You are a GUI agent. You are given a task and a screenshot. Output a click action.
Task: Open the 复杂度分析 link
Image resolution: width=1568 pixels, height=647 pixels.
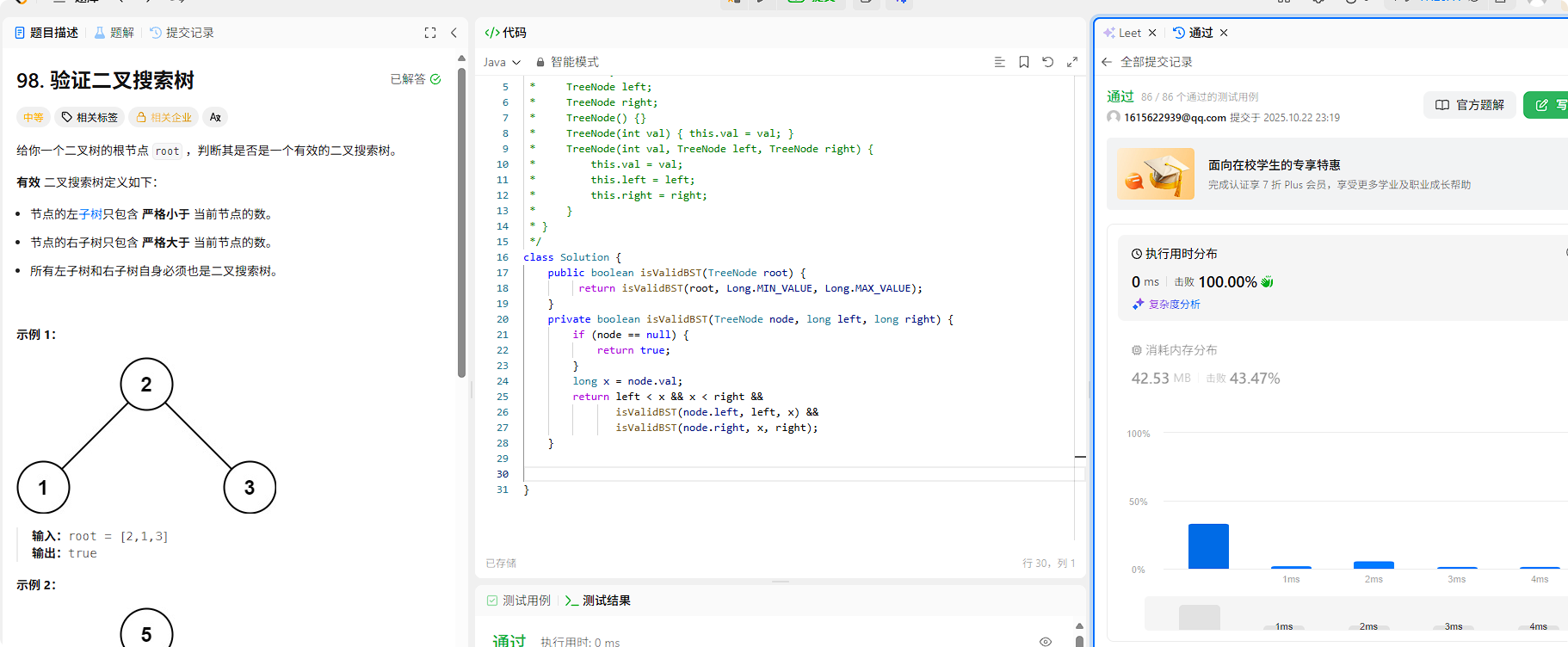[1166, 305]
